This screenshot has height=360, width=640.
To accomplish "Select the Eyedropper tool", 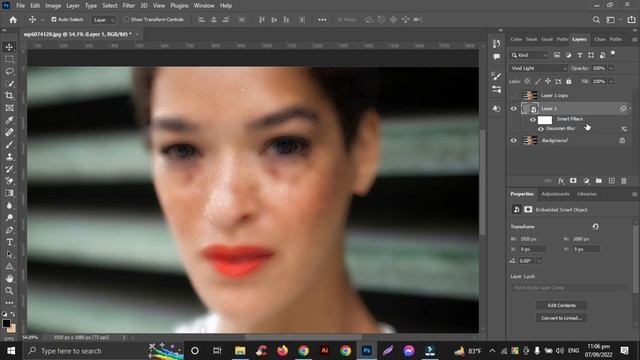I will [9, 120].
